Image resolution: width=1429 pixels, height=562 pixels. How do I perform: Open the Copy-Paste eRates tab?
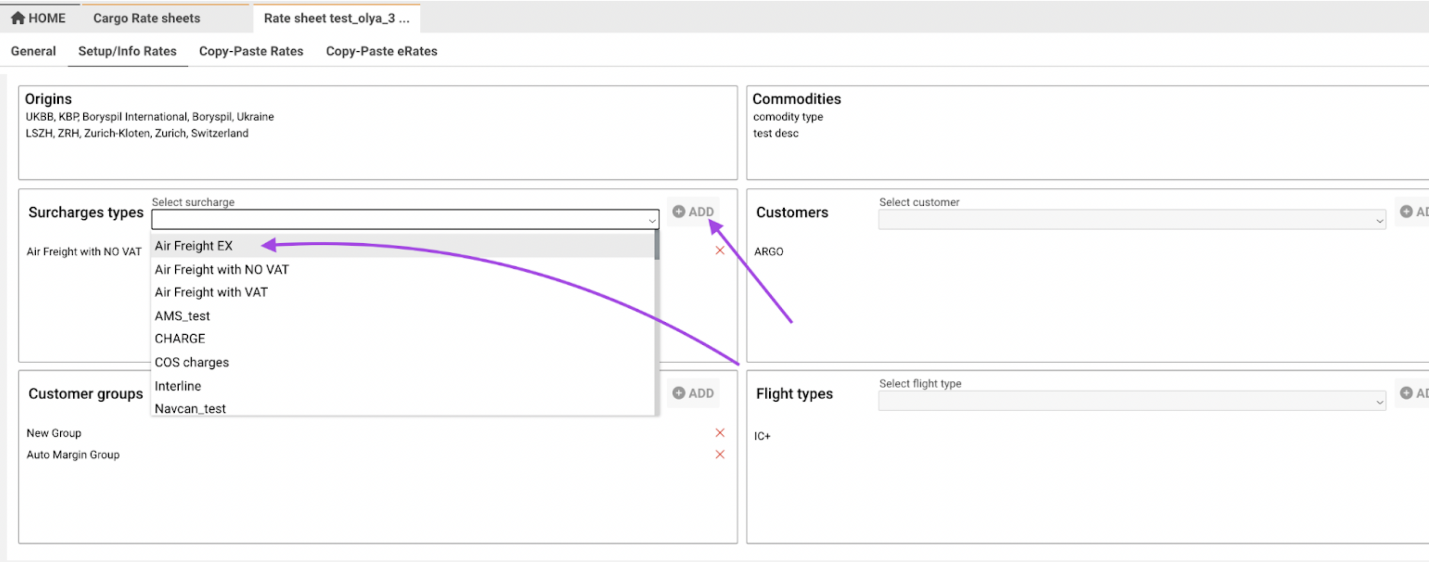(381, 51)
